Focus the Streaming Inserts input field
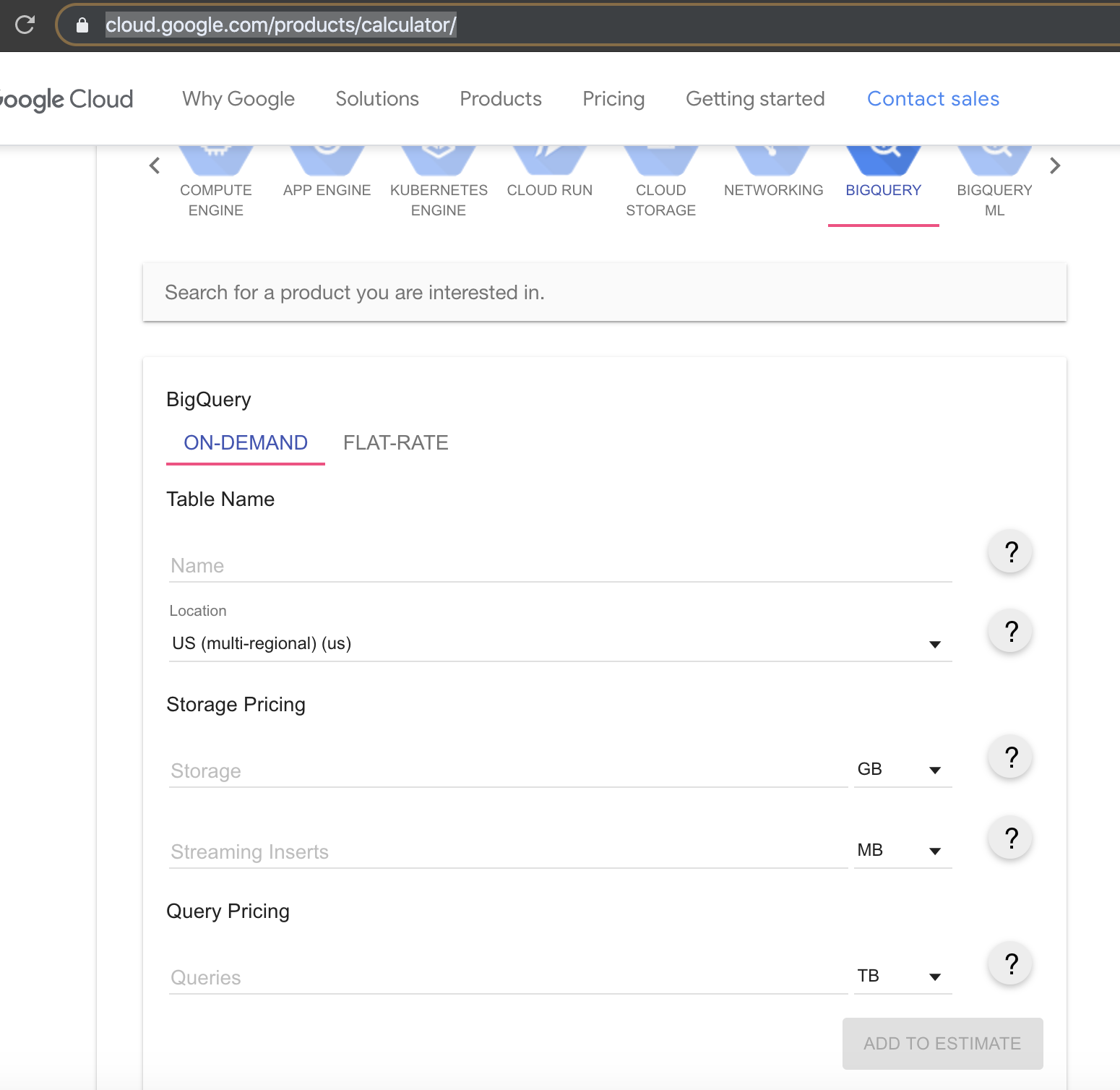The image size is (1120, 1090). [x=508, y=851]
